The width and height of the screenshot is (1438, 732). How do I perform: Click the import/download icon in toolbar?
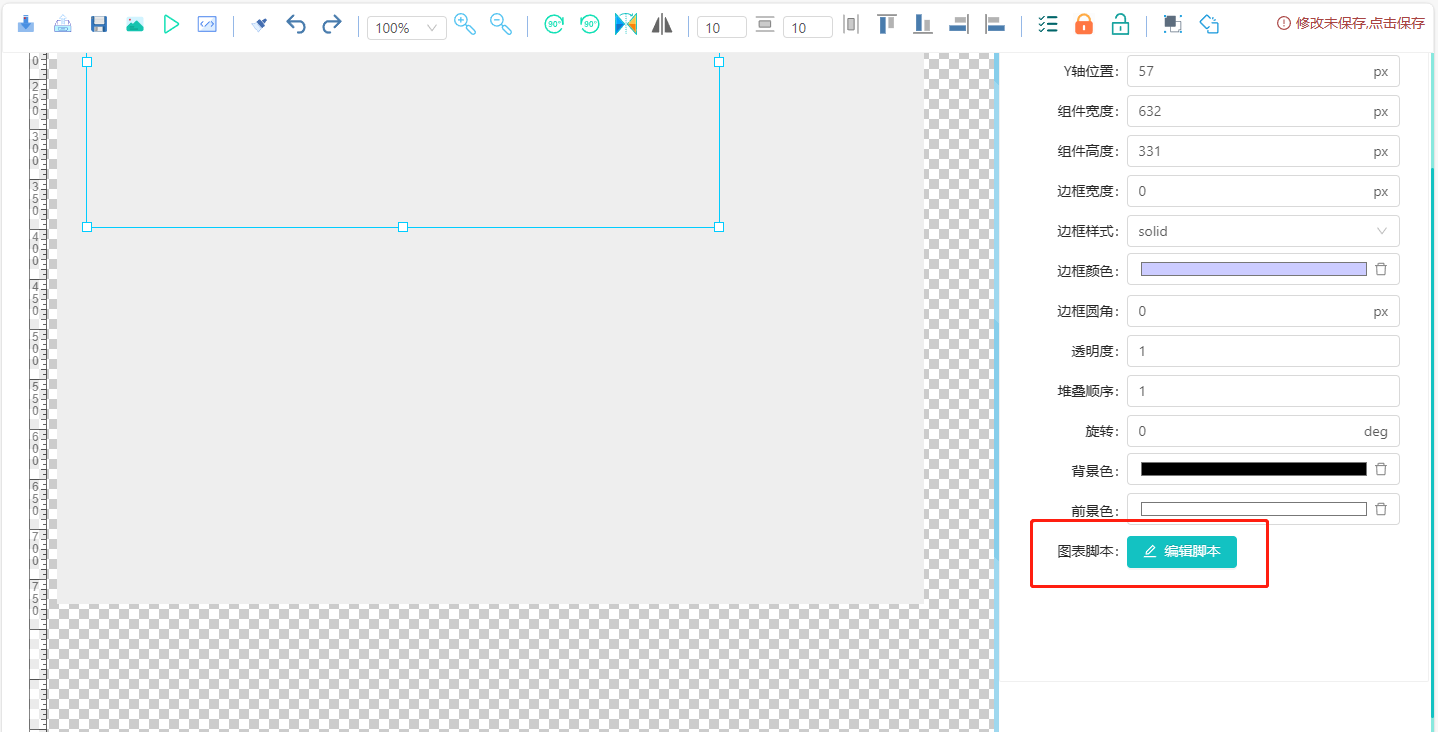point(27,24)
